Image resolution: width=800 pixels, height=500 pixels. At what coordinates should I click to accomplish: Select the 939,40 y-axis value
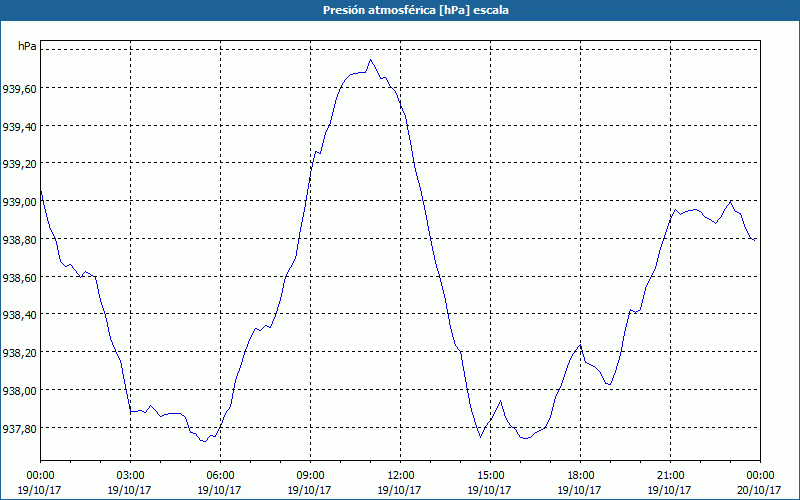[19, 127]
